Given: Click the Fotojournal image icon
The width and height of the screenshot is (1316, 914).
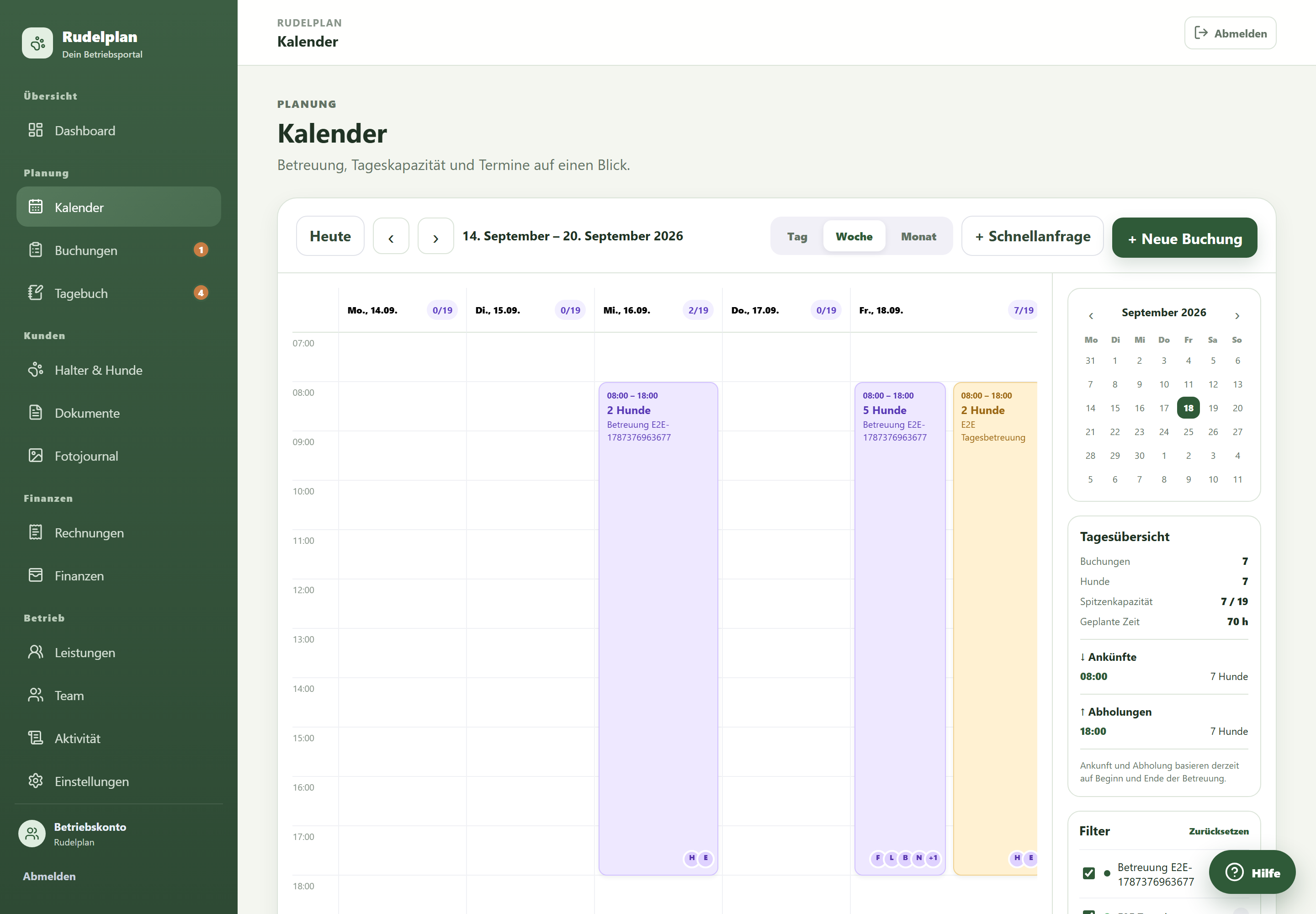Looking at the screenshot, I should tap(36, 455).
